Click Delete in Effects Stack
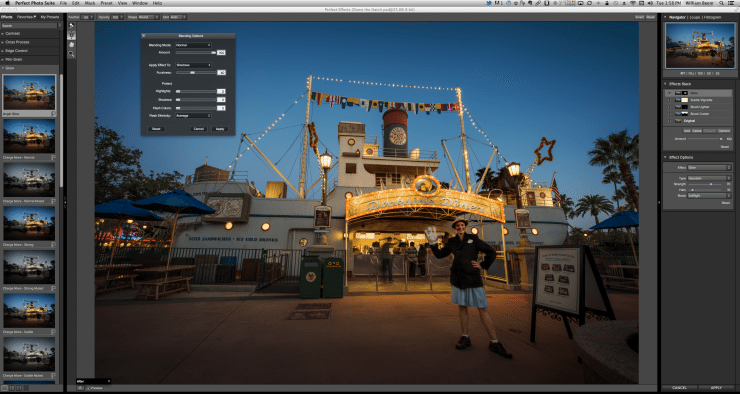The width and height of the screenshot is (740, 394). click(697, 131)
